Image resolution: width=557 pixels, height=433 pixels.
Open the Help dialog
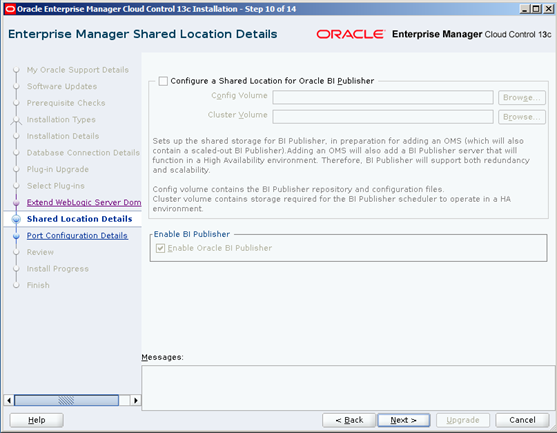[x=37, y=420]
